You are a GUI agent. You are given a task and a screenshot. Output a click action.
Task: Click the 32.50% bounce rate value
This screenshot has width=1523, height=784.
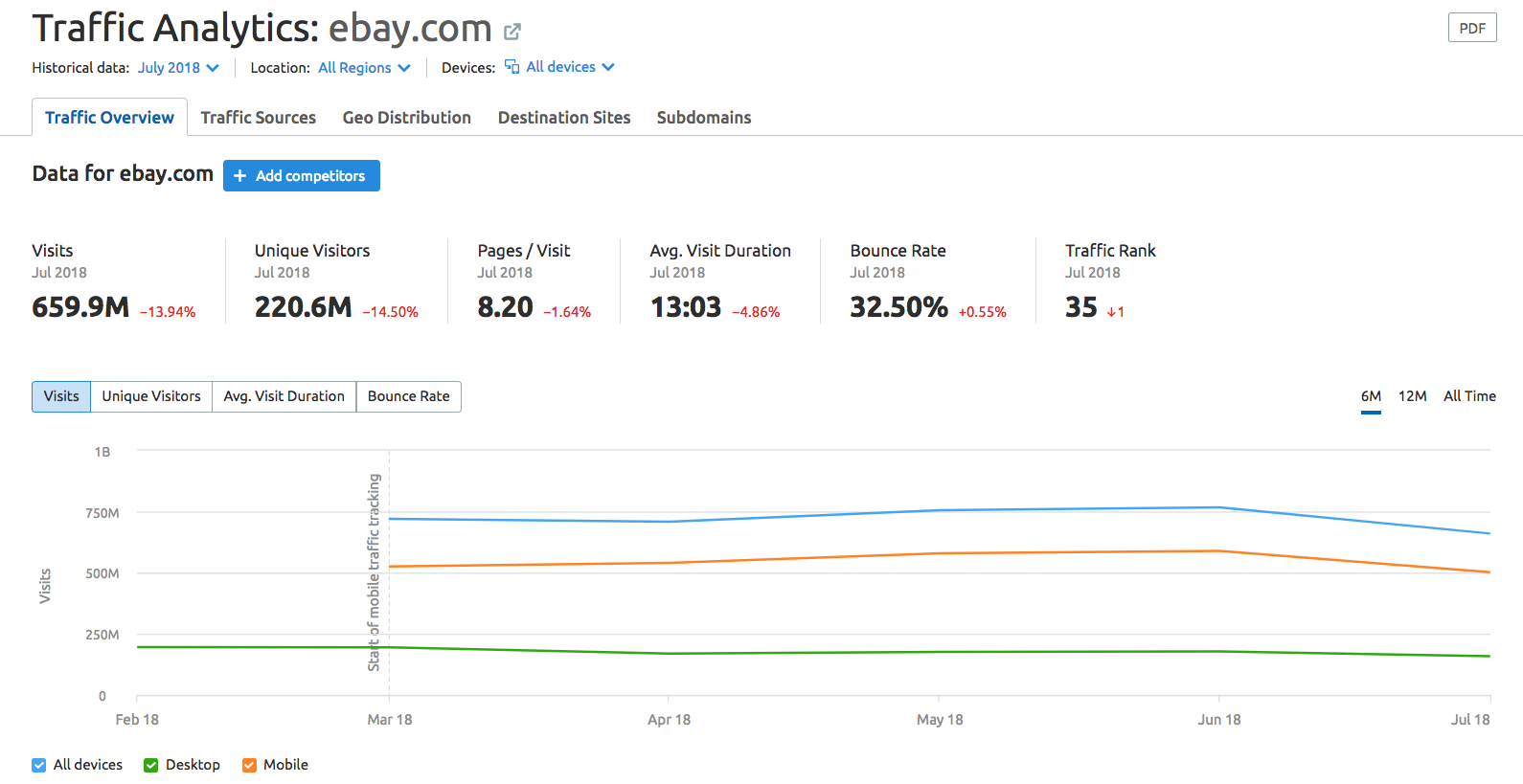pos(898,307)
